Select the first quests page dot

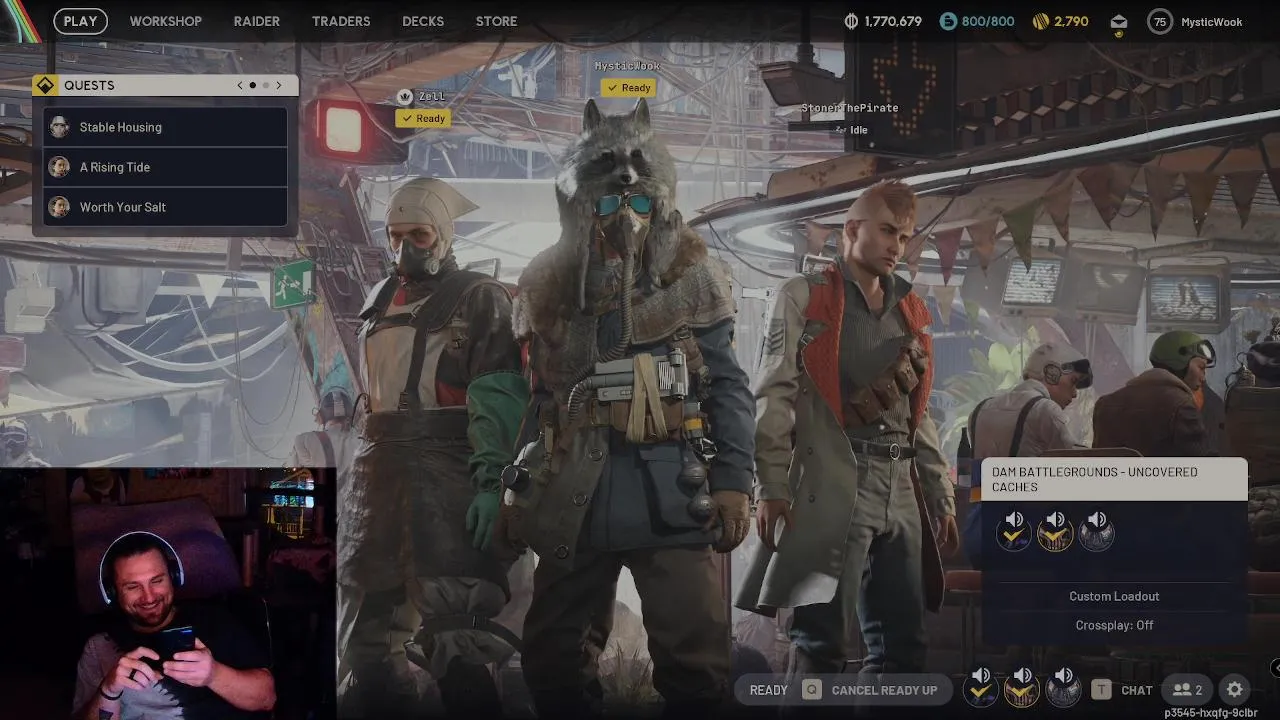(253, 85)
